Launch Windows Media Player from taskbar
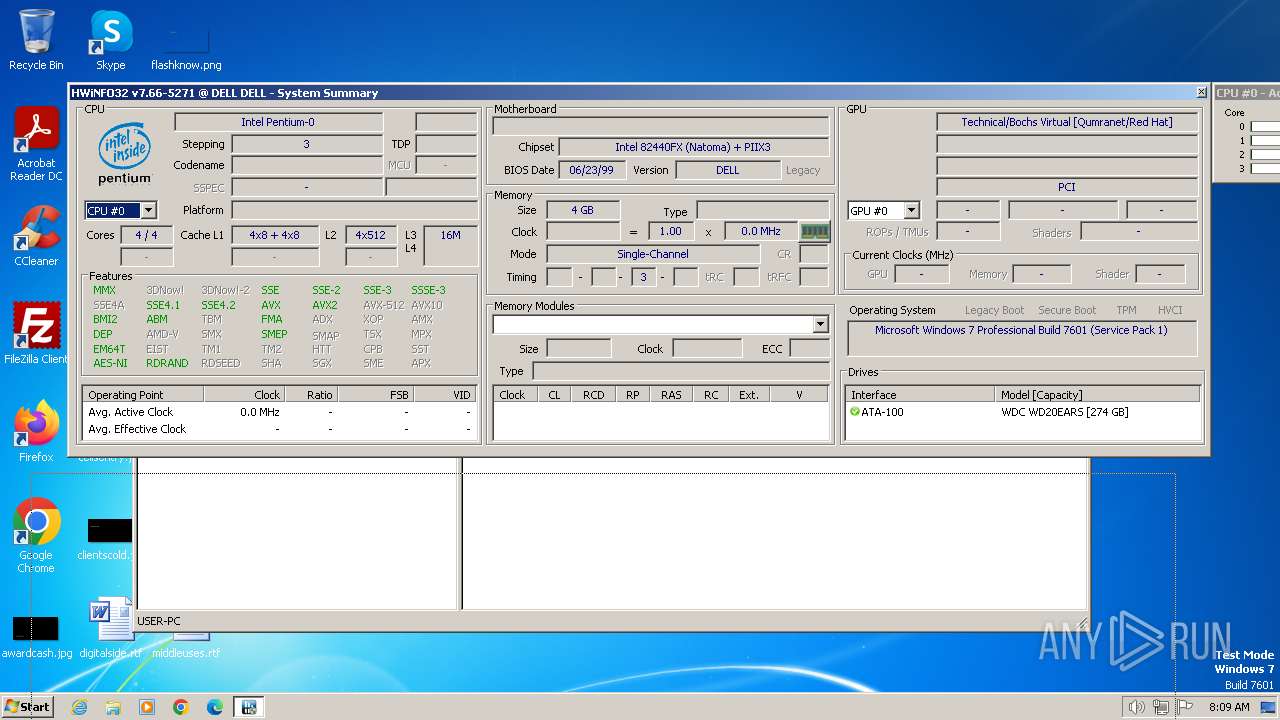Viewport: 1280px width, 720px height. tap(147, 707)
